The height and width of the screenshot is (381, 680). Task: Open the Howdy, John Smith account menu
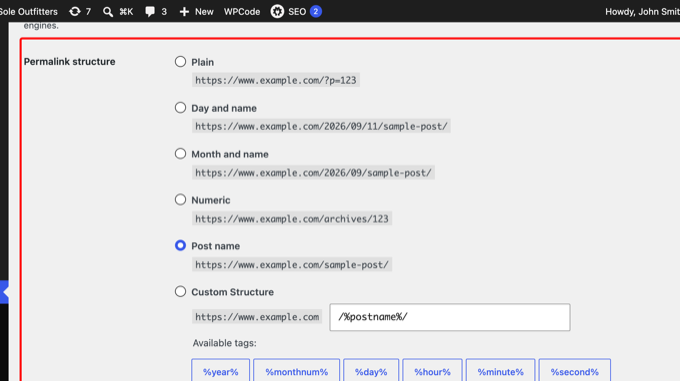coord(643,12)
